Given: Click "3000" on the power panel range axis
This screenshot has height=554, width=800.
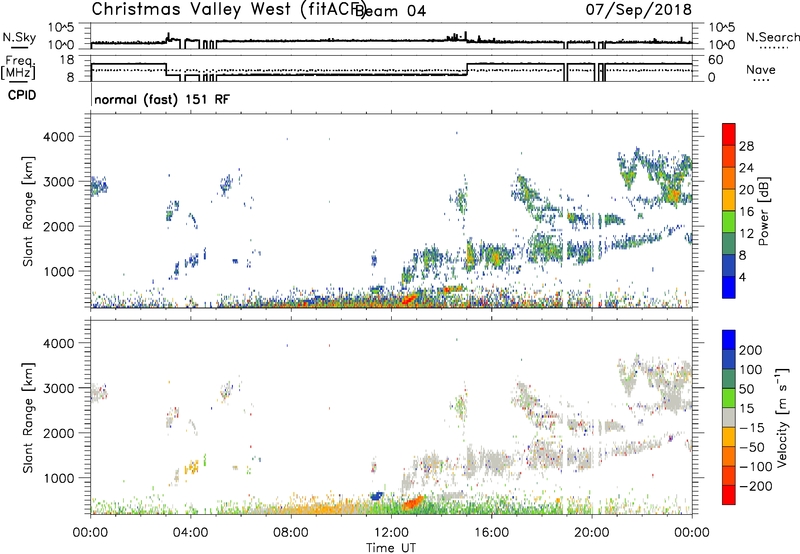Looking at the screenshot, I should (58, 182).
